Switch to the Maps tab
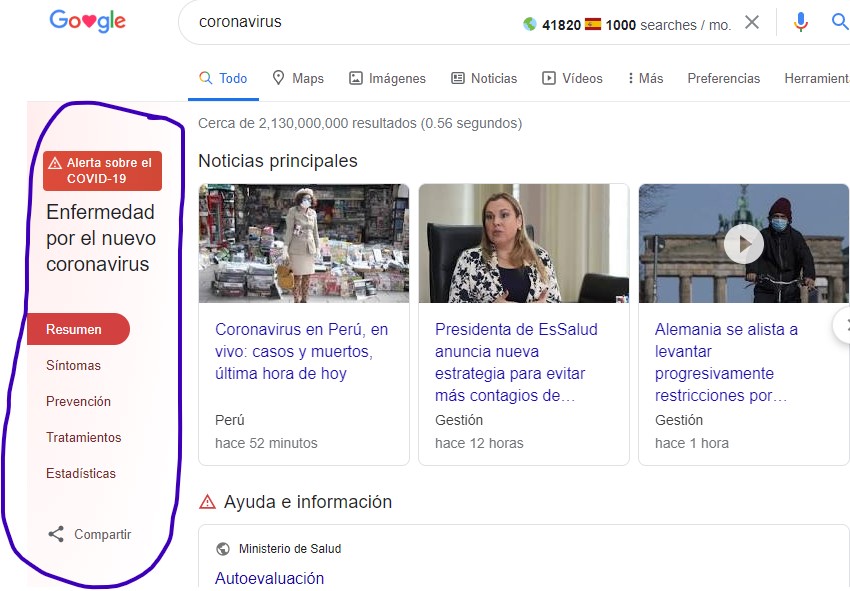This screenshot has width=850, height=591. [x=298, y=79]
